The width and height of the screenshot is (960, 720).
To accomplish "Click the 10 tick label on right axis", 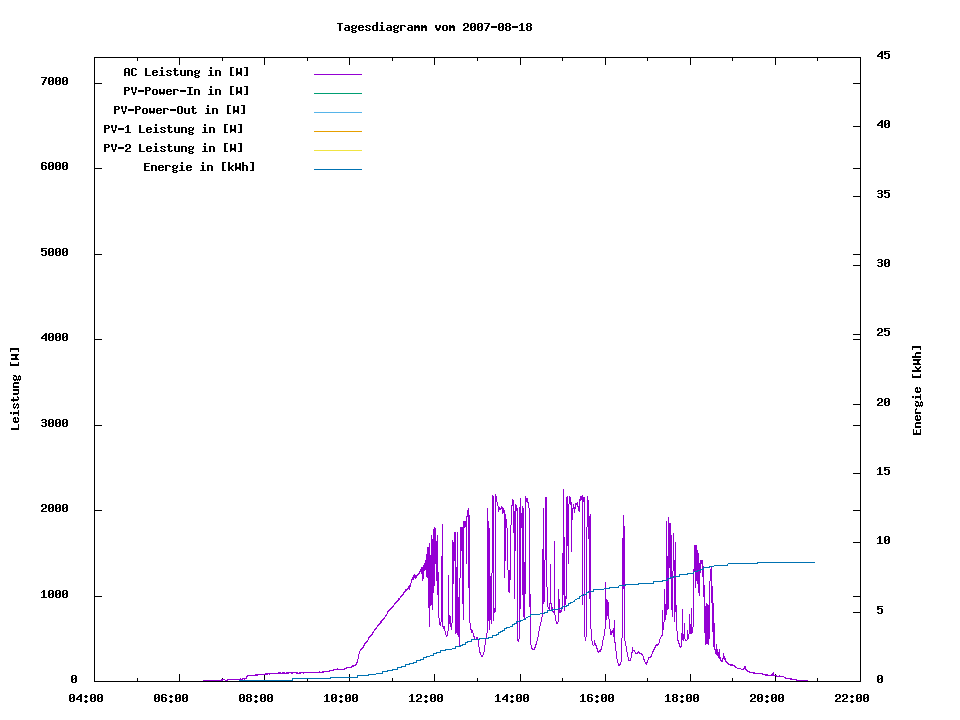I will (883, 541).
